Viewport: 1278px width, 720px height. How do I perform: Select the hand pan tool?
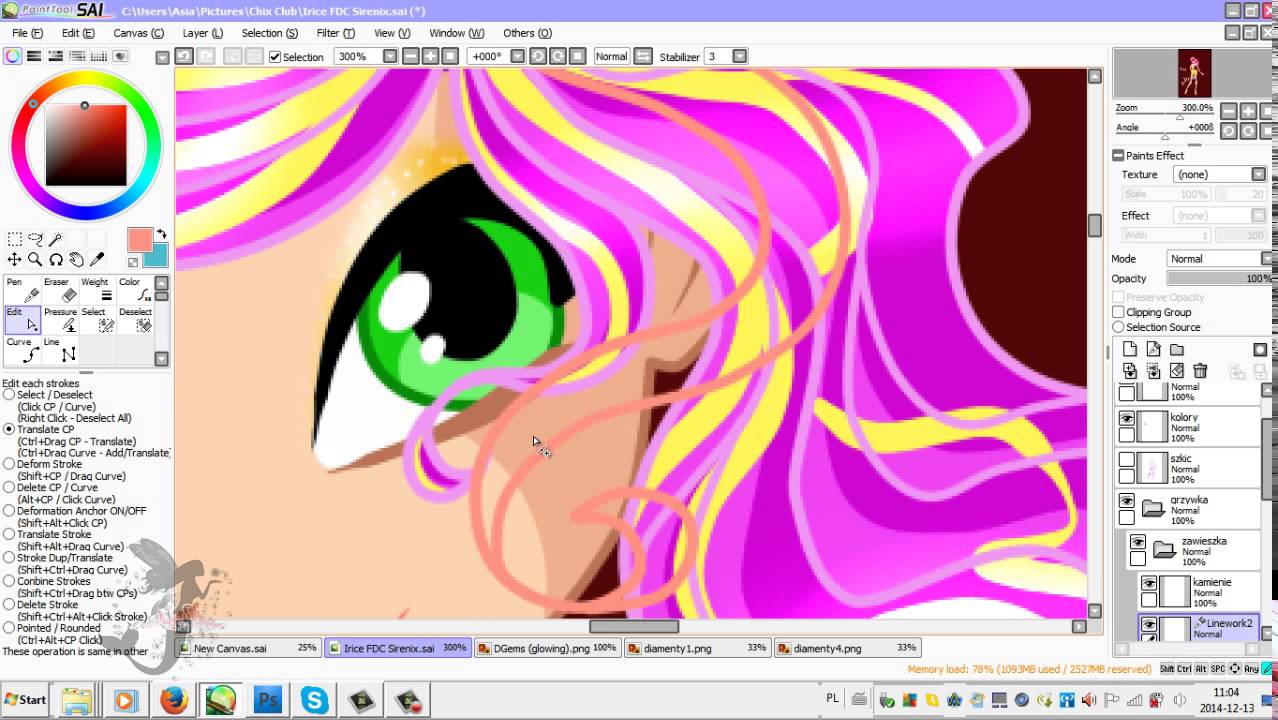point(76,260)
